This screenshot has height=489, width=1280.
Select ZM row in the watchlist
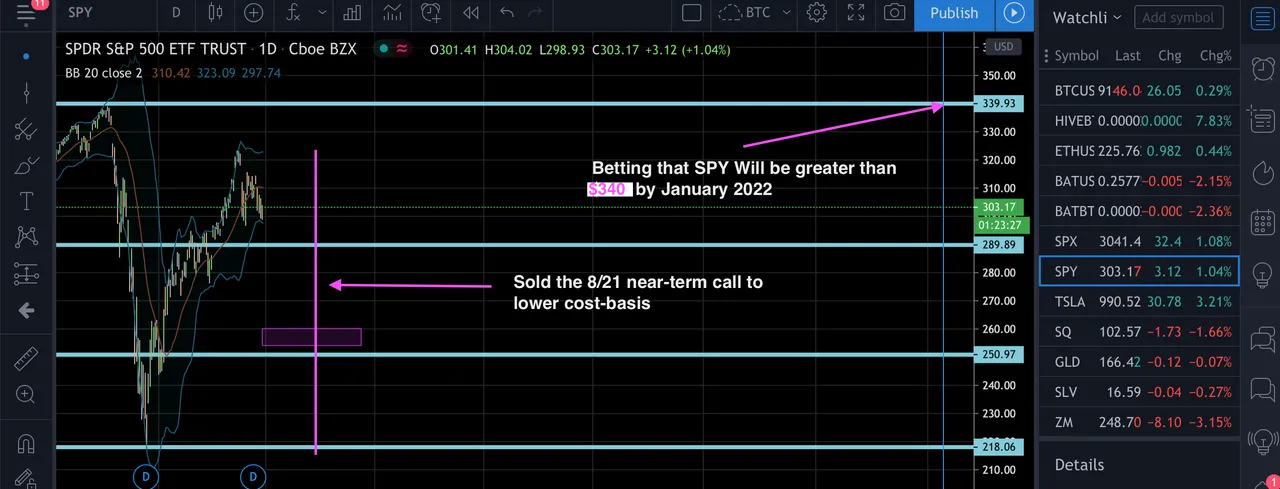(1139, 422)
